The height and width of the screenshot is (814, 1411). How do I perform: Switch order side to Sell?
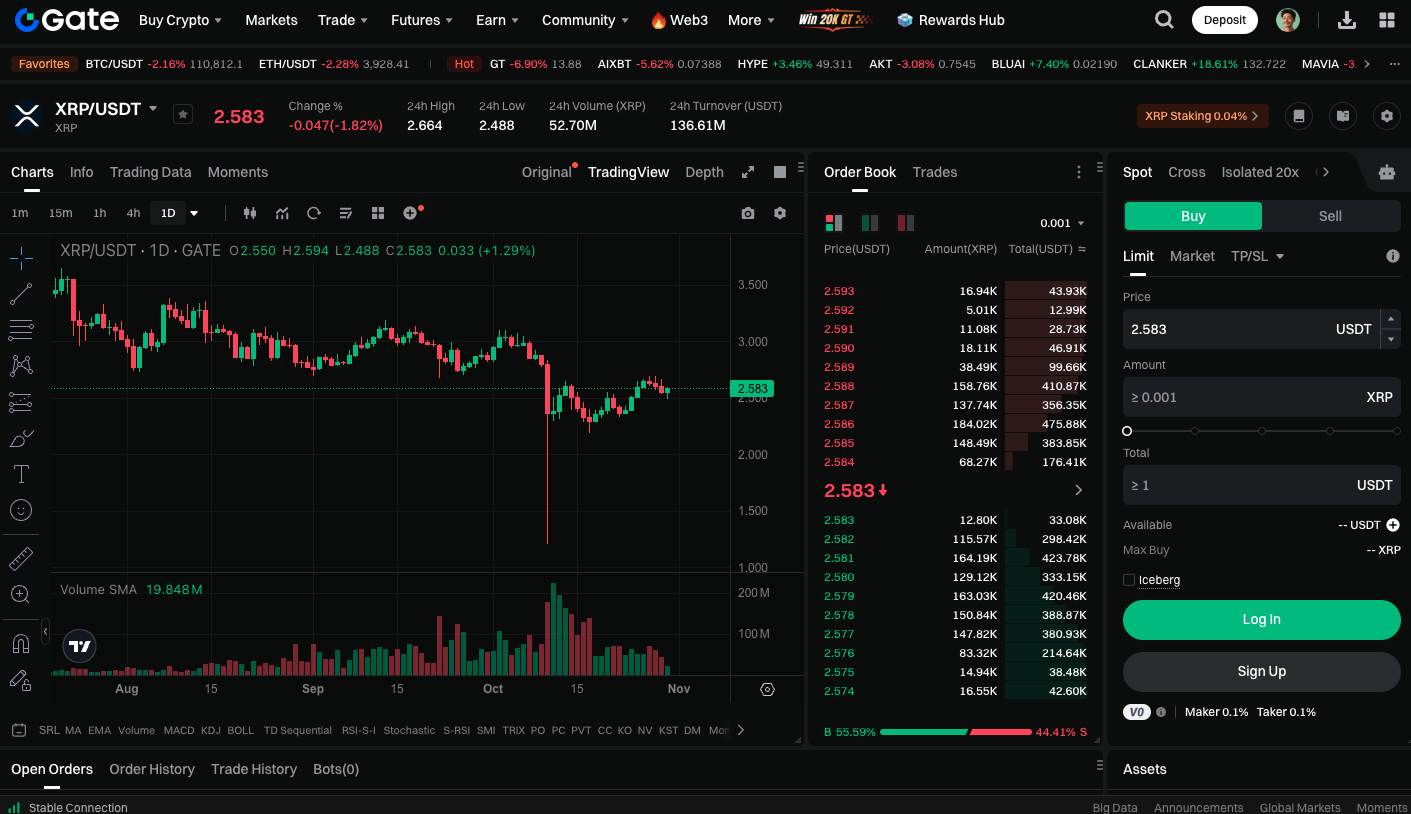coord(1330,216)
